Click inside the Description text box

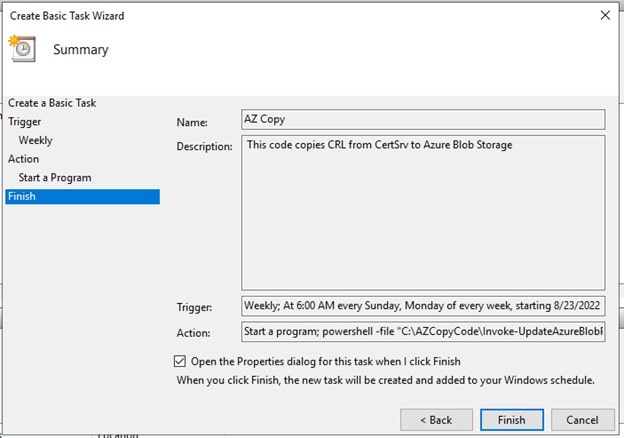click(423, 212)
